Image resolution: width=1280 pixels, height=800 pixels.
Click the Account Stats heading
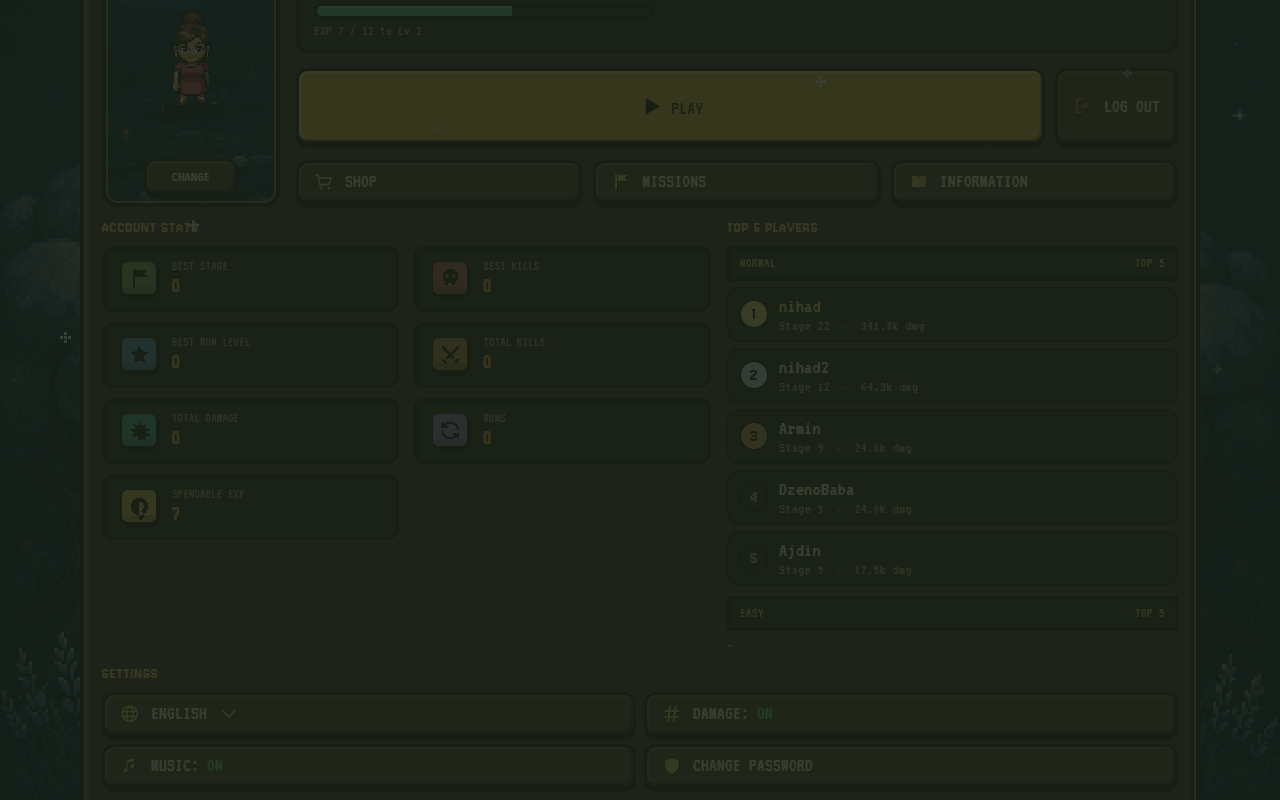150,227
